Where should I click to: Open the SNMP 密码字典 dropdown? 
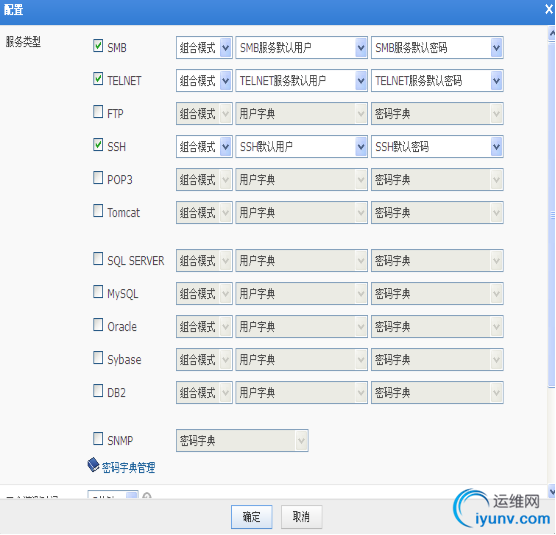coord(242,440)
